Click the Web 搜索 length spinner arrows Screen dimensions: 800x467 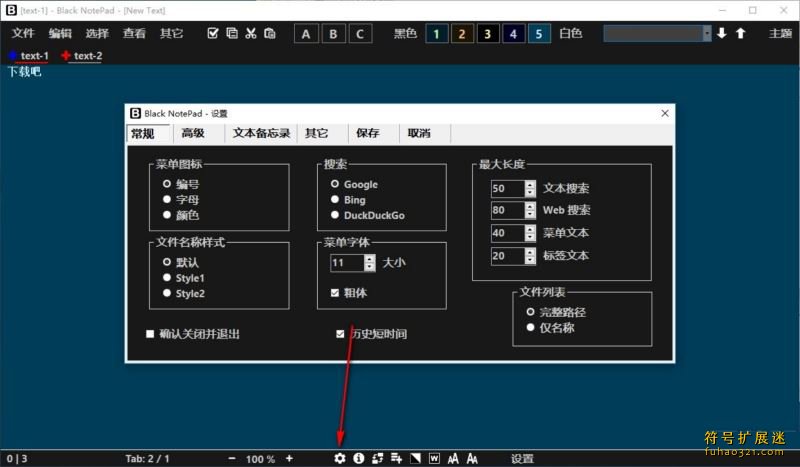click(530, 210)
